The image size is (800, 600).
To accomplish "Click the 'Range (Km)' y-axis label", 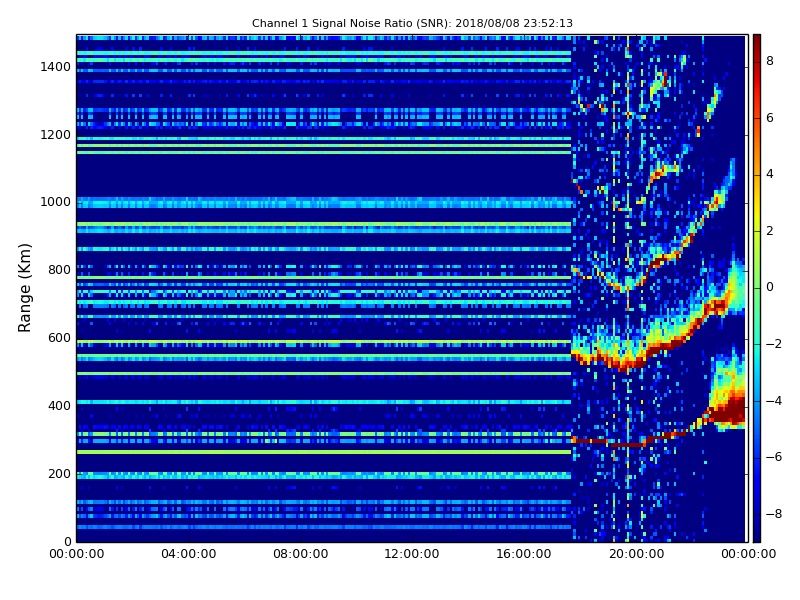I will (24, 288).
